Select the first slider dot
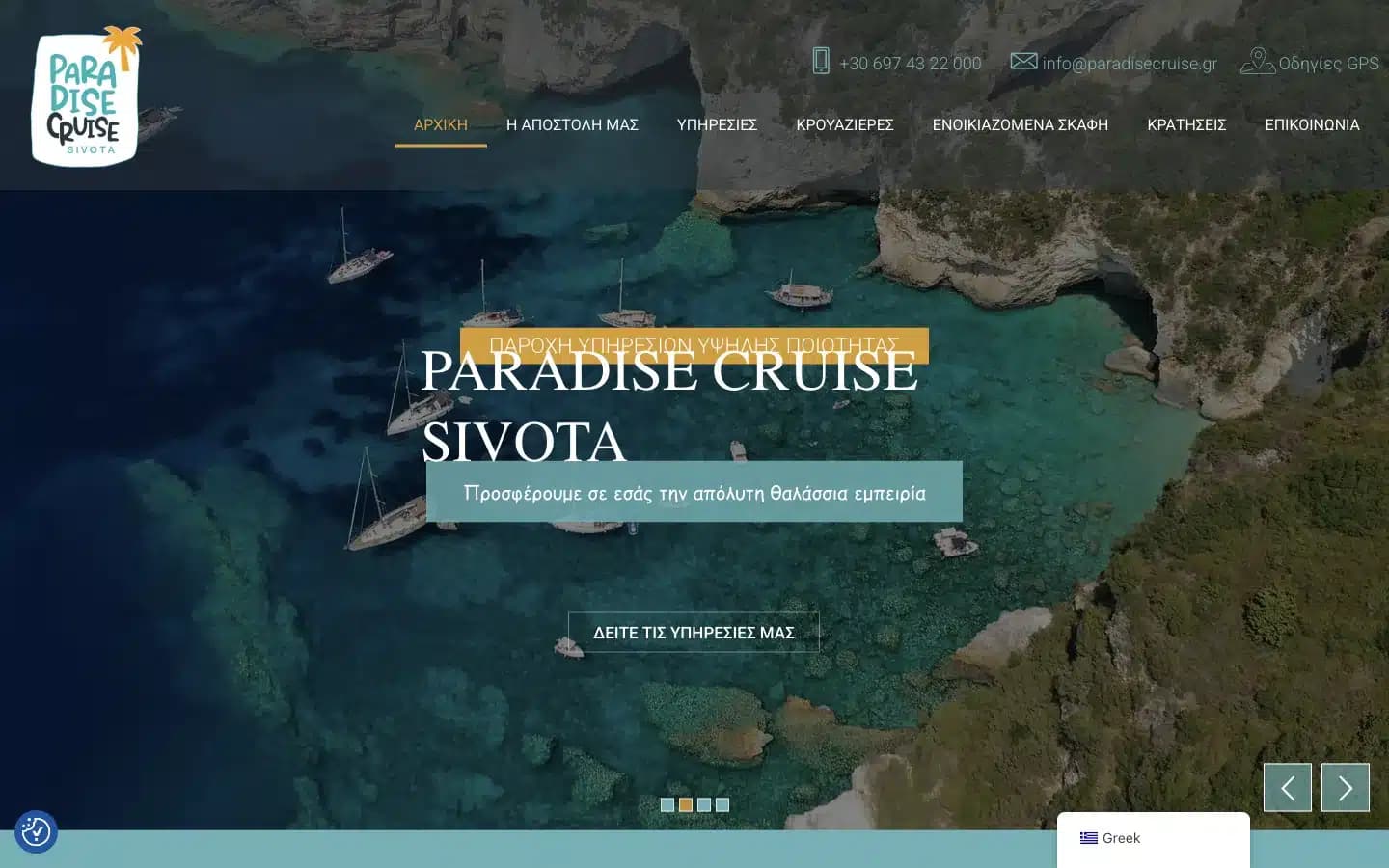This screenshot has height=868, width=1389. 667,804
